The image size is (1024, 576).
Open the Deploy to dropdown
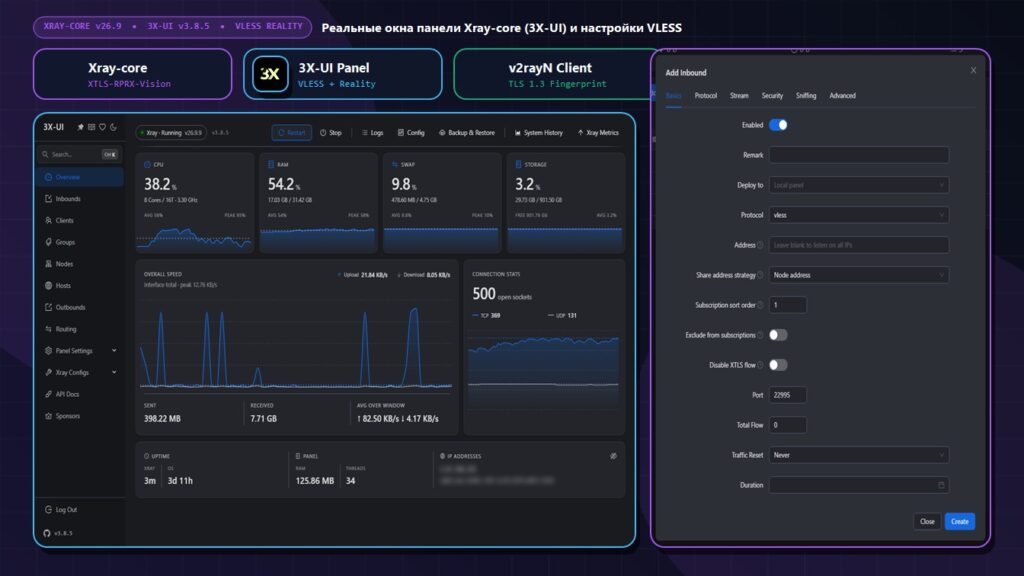tap(859, 185)
